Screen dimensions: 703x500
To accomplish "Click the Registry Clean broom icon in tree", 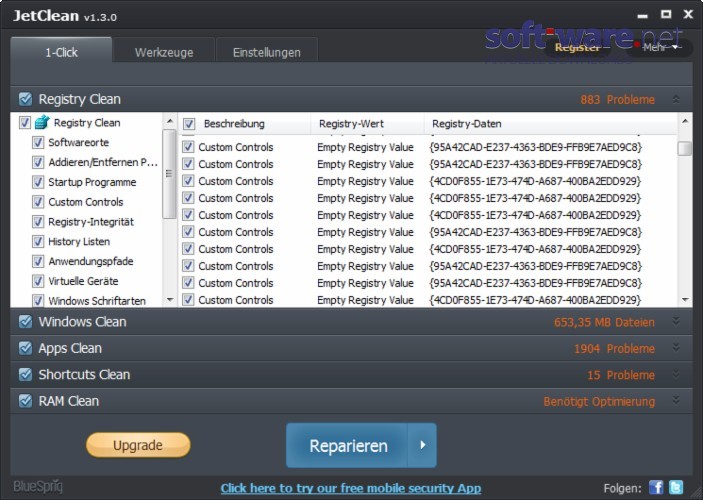I will point(42,122).
